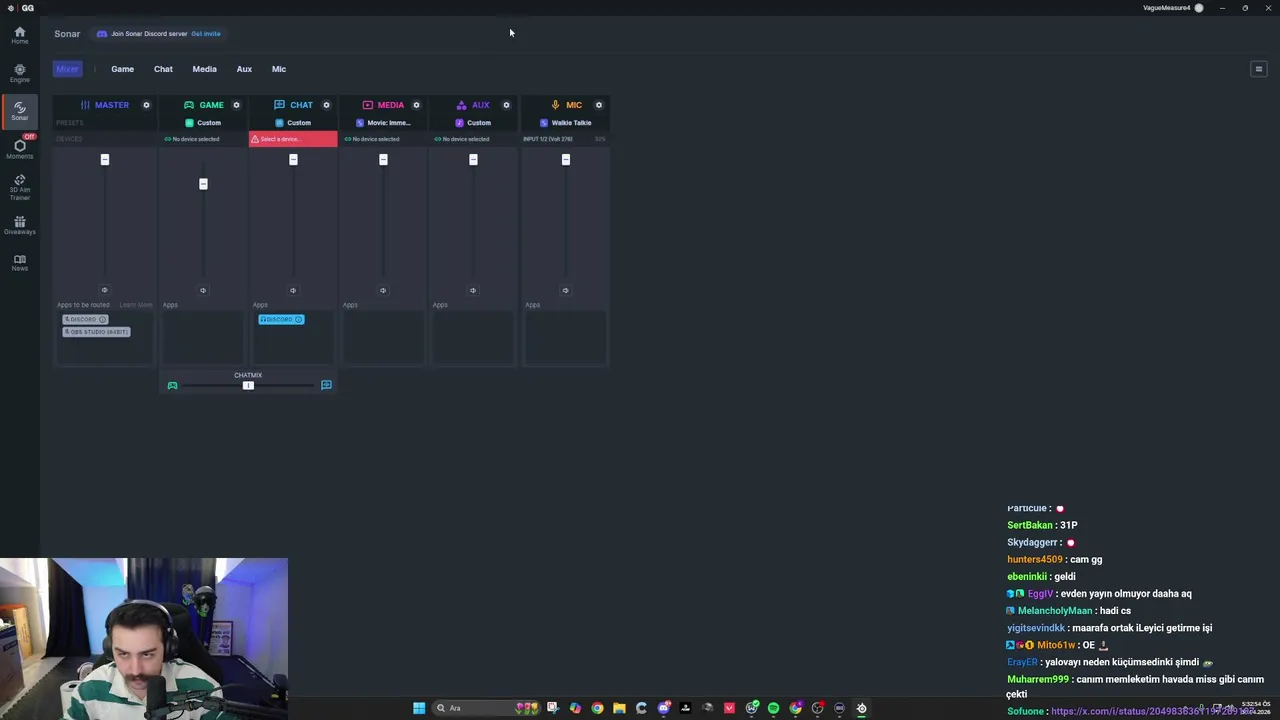Click the MIC volume slider handle

click(565, 160)
